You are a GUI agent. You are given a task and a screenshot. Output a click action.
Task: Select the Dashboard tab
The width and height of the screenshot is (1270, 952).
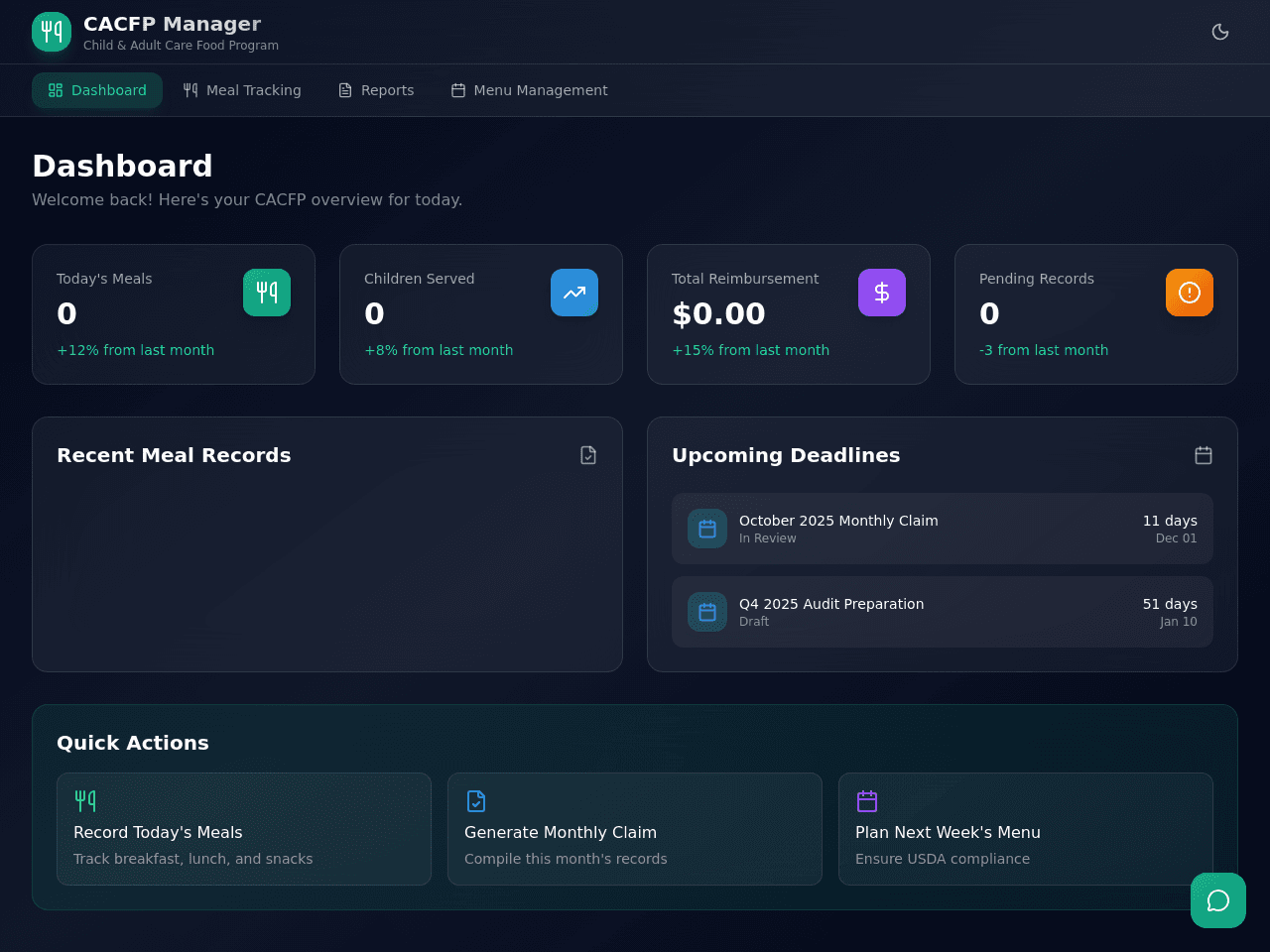(97, 90)
